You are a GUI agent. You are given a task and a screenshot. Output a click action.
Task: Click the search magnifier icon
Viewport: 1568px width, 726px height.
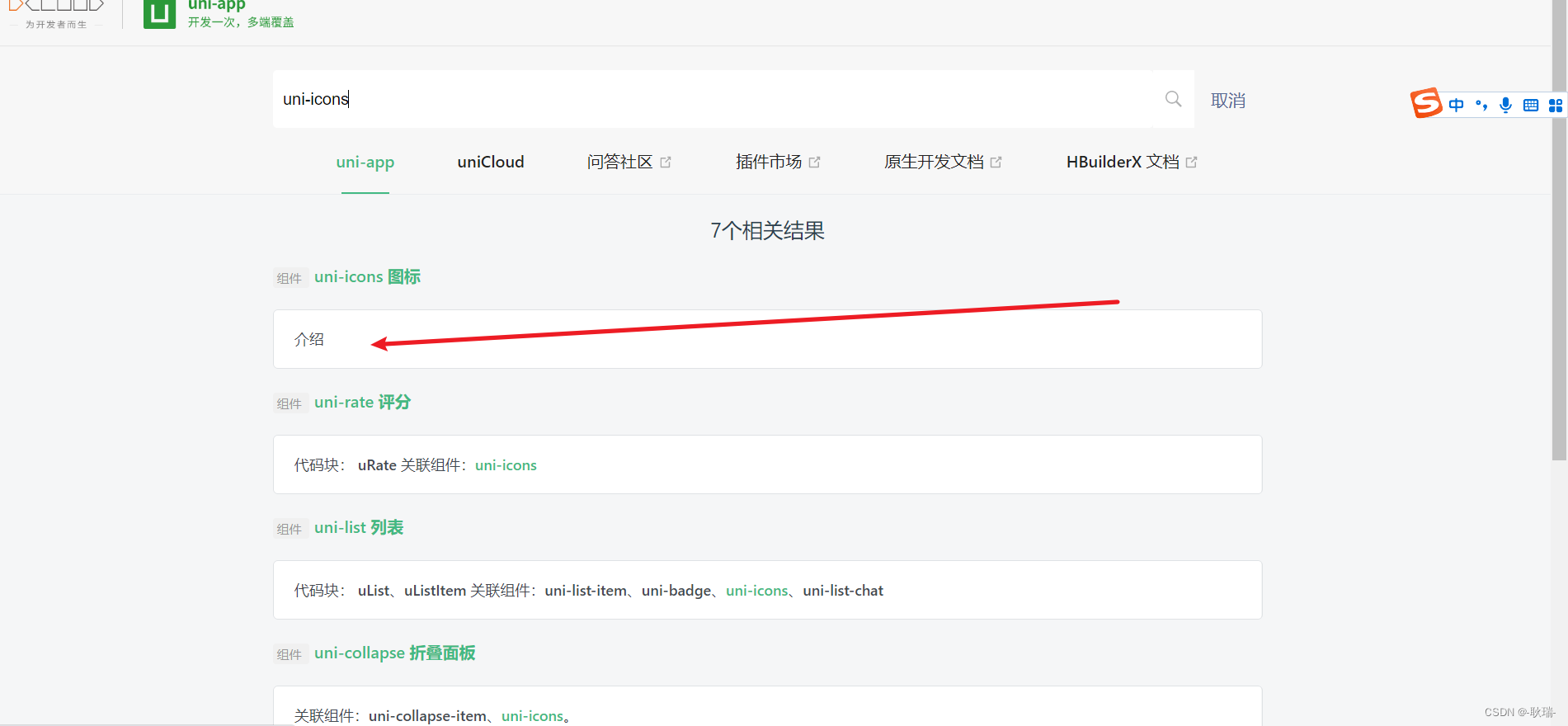tap(1173, 99)
